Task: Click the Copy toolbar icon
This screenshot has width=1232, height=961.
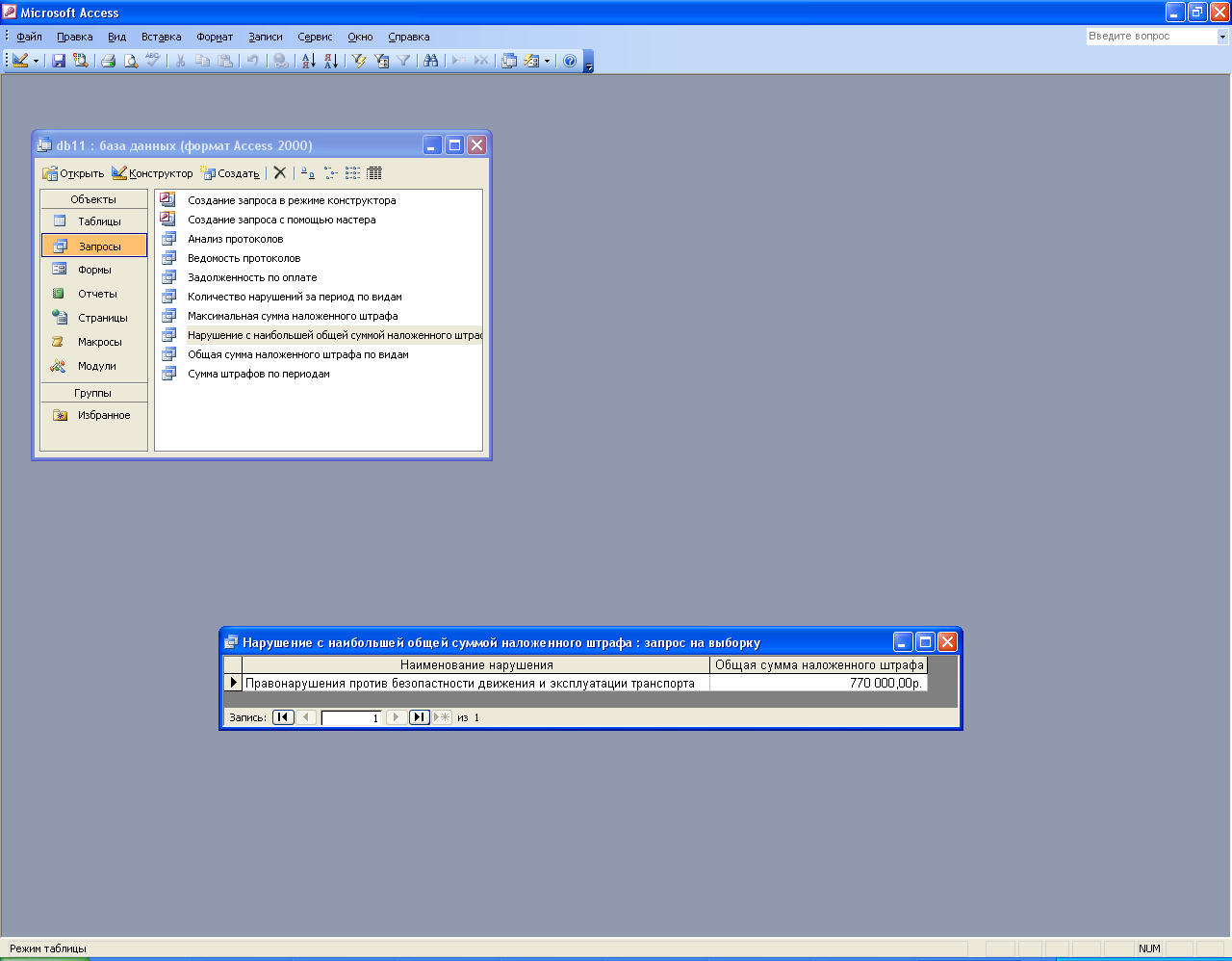Action: tap(202, 61)
